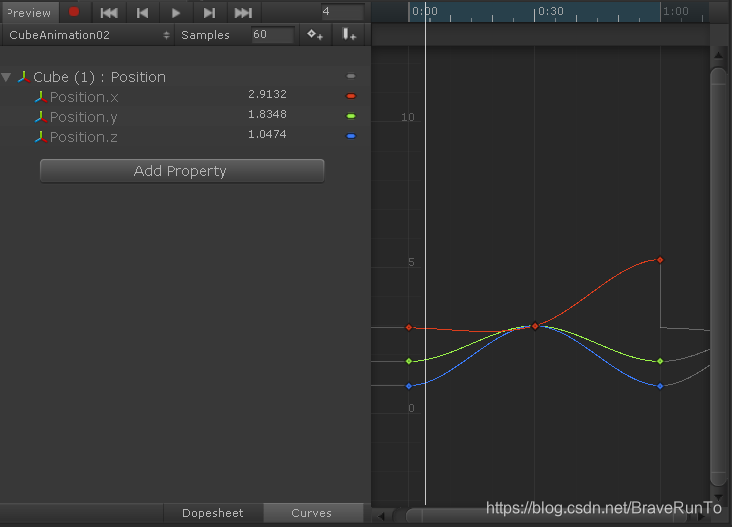Enable the red record keyframe button
Image resolution: width=732 pixels, height=527 pixels.
74,12
